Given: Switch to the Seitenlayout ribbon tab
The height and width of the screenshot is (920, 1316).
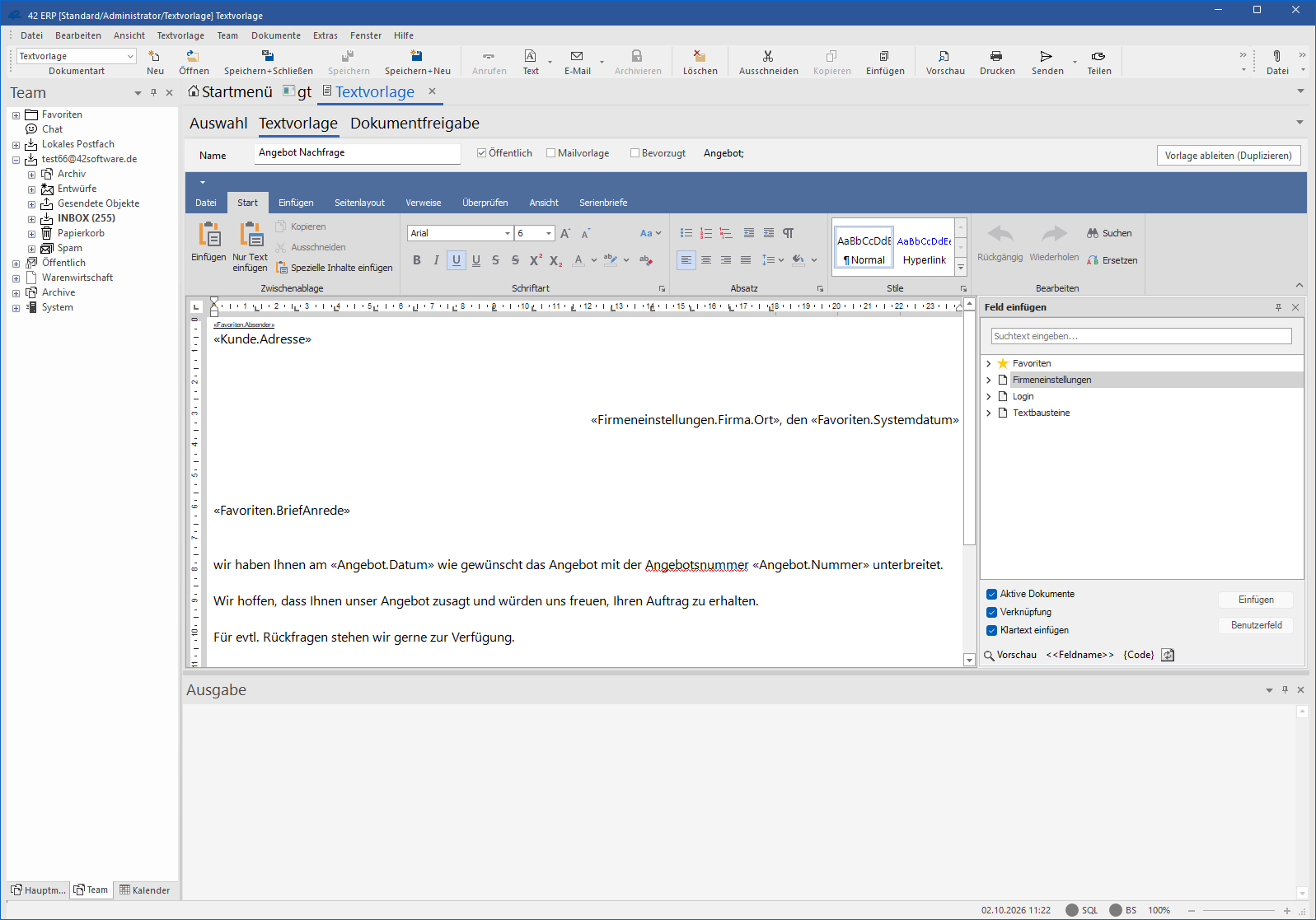Looking at the screenshot, I should [x=359, y=203].
